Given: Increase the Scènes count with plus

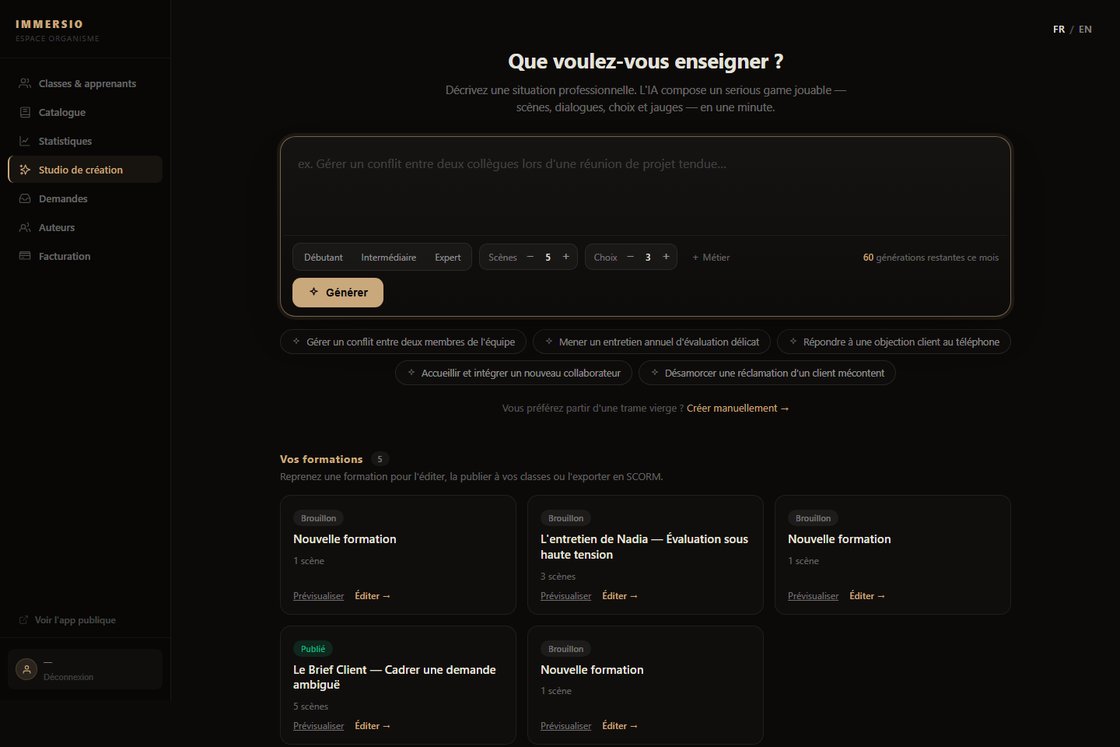Looking at the screenshot, I should 566,257.
